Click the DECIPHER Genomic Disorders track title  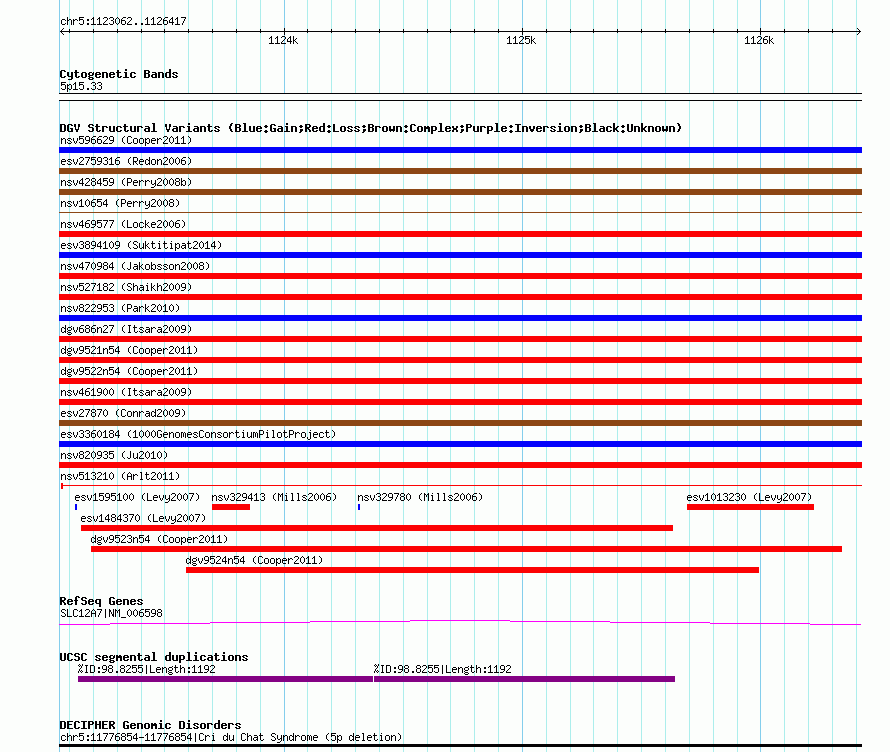tap(150, 725)
